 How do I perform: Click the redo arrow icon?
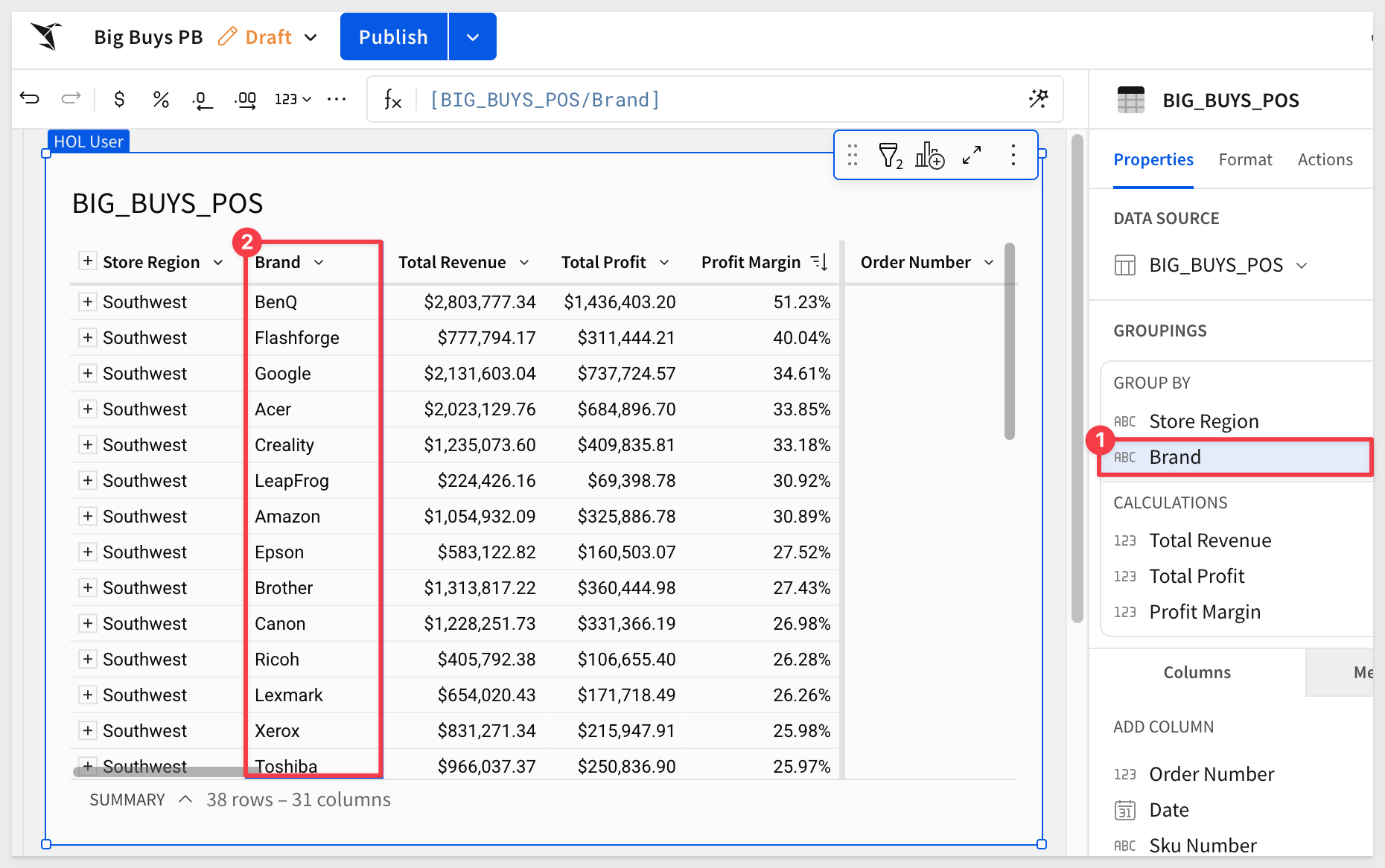coord(71,98)
